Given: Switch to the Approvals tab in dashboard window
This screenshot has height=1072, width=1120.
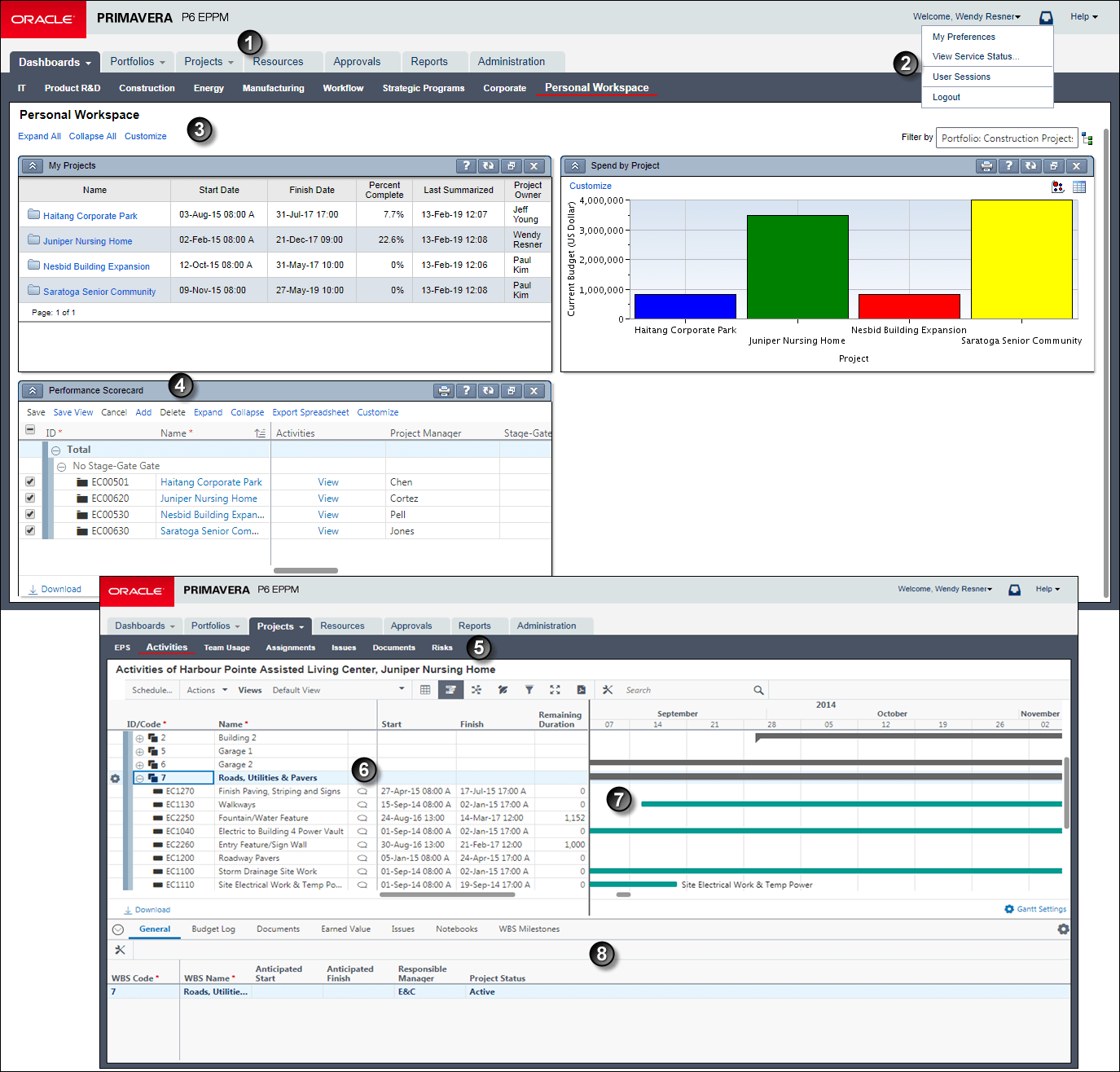Looking at the screenshot, I should tap(357, 62).
